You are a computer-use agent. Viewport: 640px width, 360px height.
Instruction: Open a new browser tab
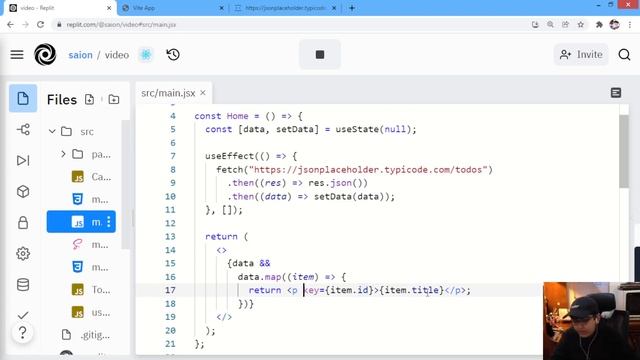point(352,8)
